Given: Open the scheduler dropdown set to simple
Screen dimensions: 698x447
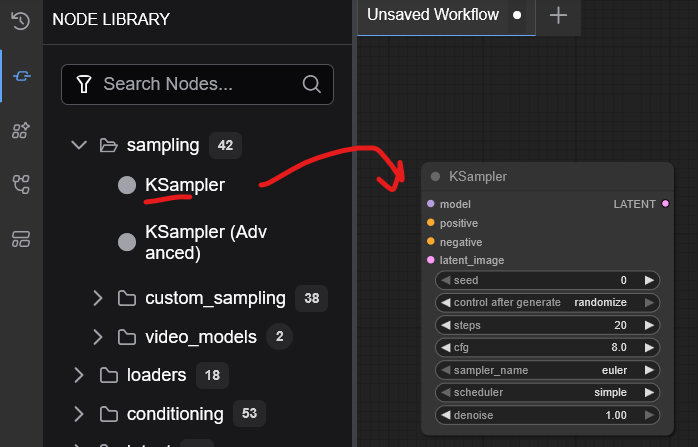Looking at the screenshot, I should pos(547,392).
